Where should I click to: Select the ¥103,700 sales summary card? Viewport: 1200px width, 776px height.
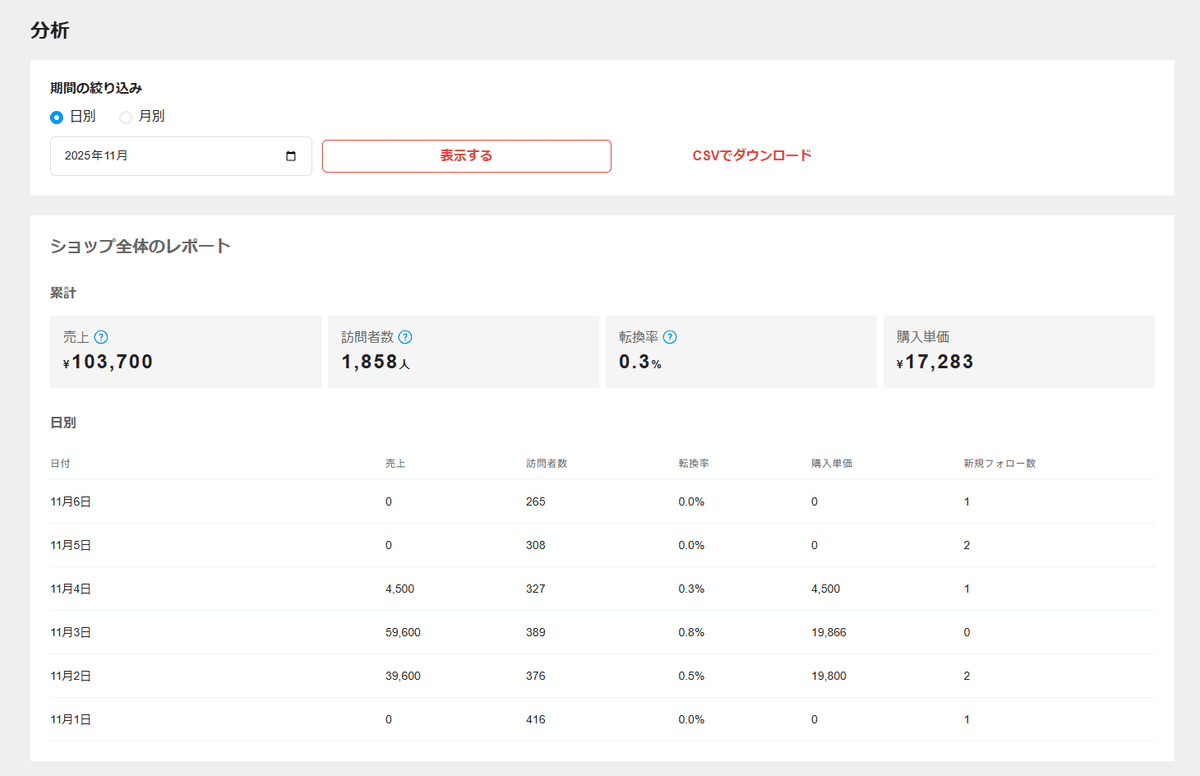(x=185, y=351)
